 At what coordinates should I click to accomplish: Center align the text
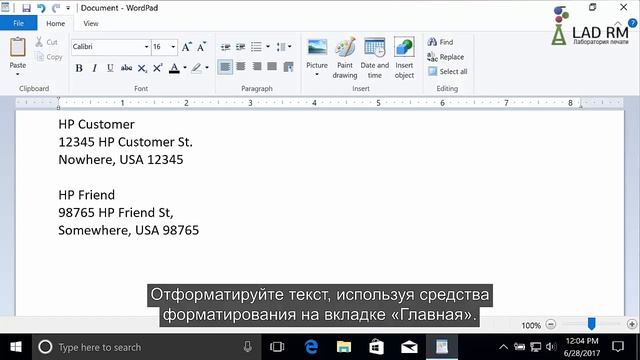point(241,67)
